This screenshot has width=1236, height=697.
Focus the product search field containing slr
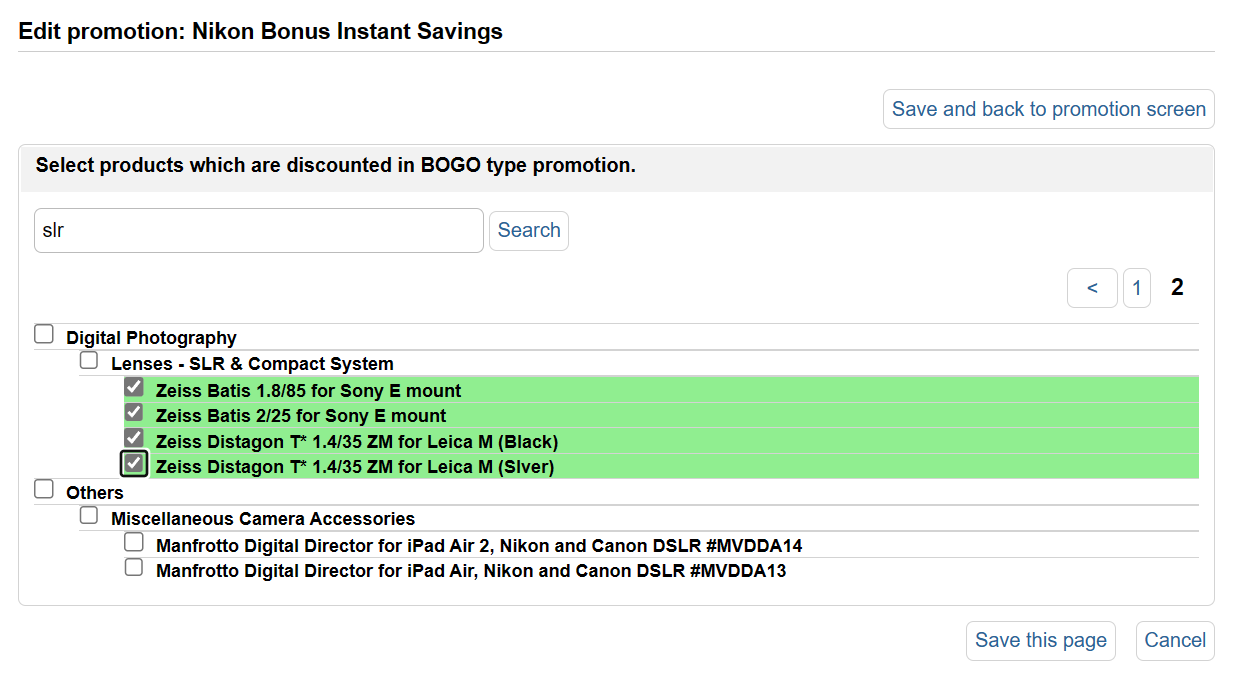[259, 230]
